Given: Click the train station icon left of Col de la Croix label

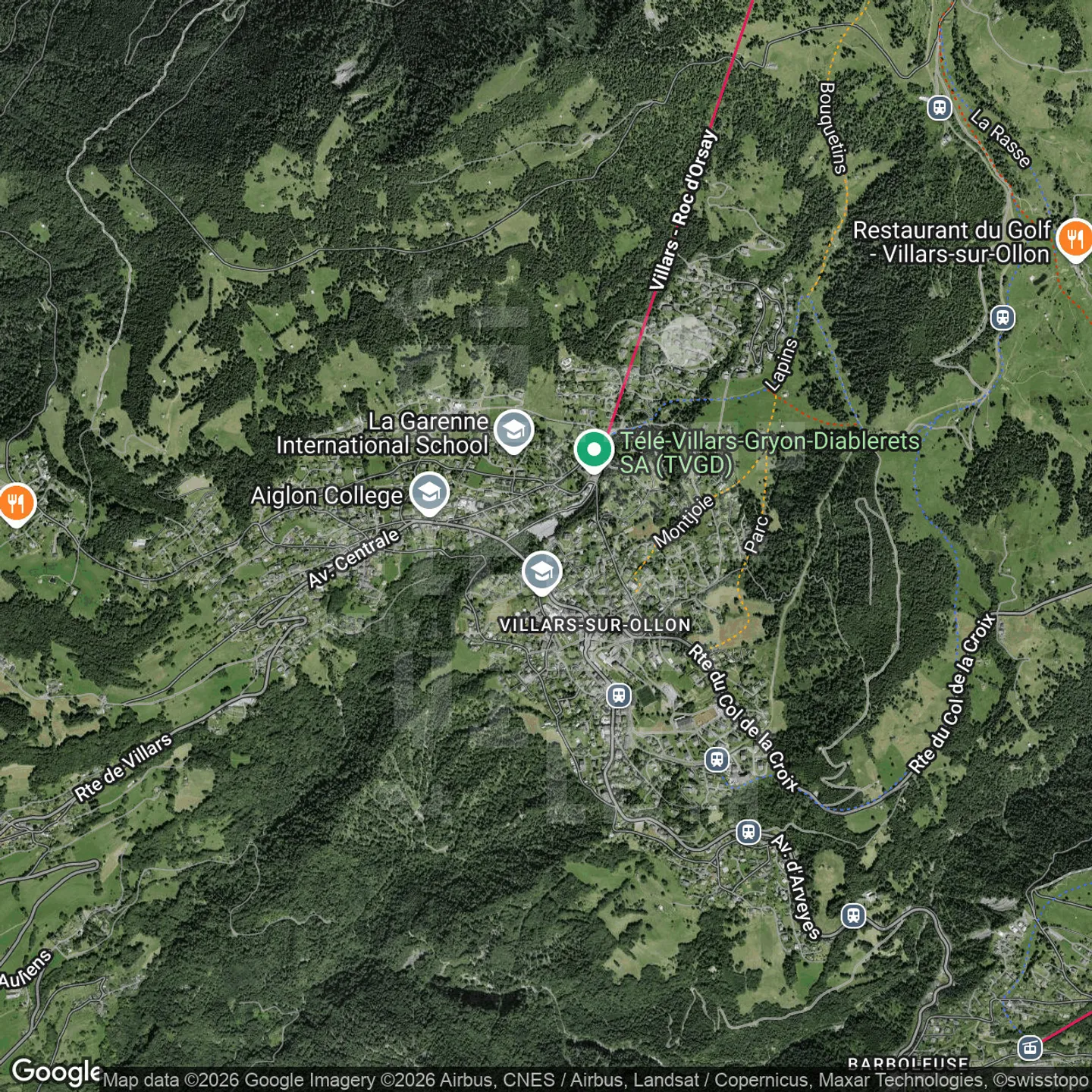Looking at the screenshot, I should tap(717, 759).
